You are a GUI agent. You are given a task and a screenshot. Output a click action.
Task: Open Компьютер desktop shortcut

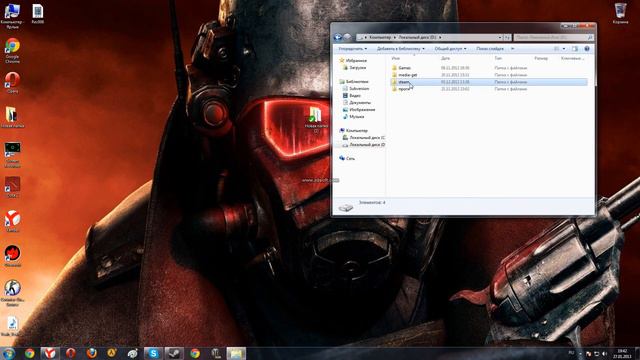click(12, 16)
